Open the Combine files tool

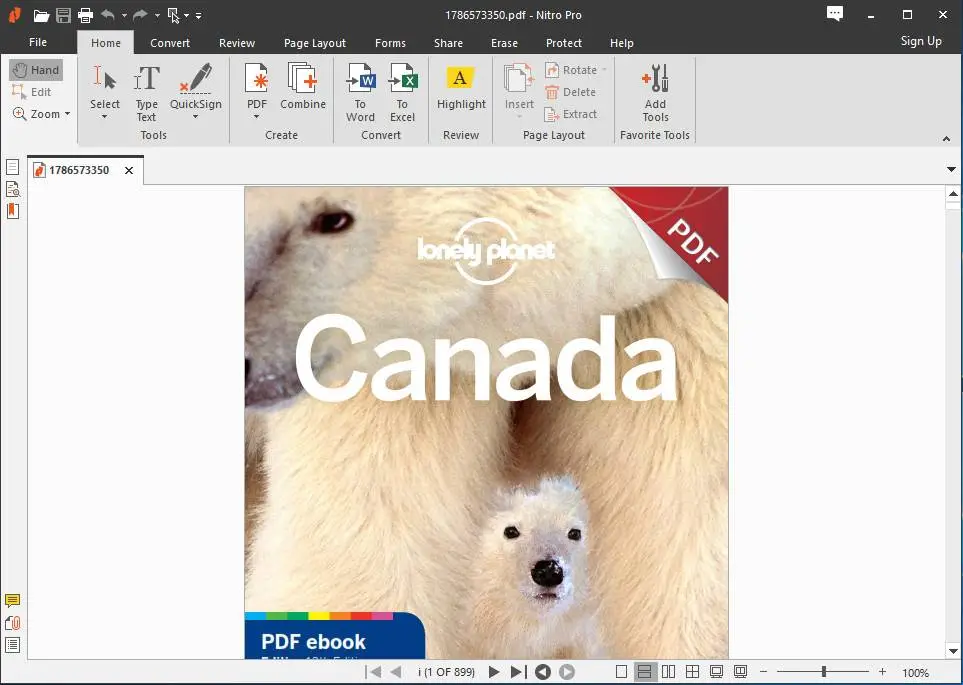pos(303,90)
